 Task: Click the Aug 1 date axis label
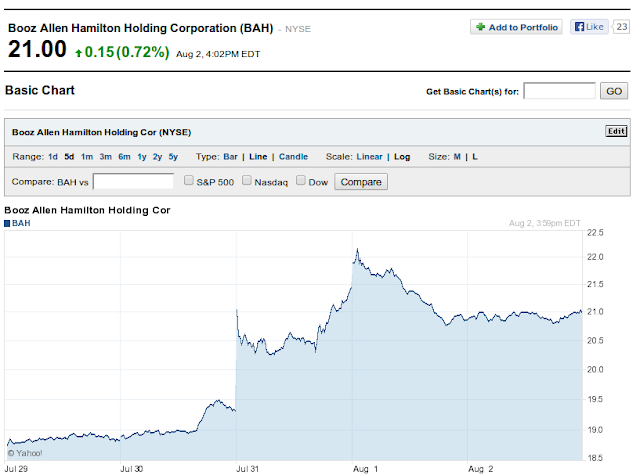pos(365,469)
